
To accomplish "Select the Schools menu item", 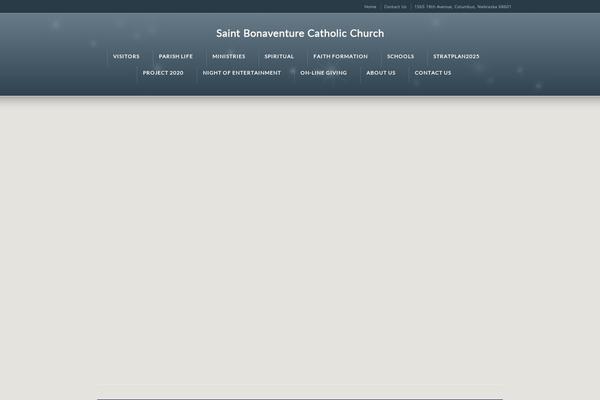I will [x=400, y=56].
